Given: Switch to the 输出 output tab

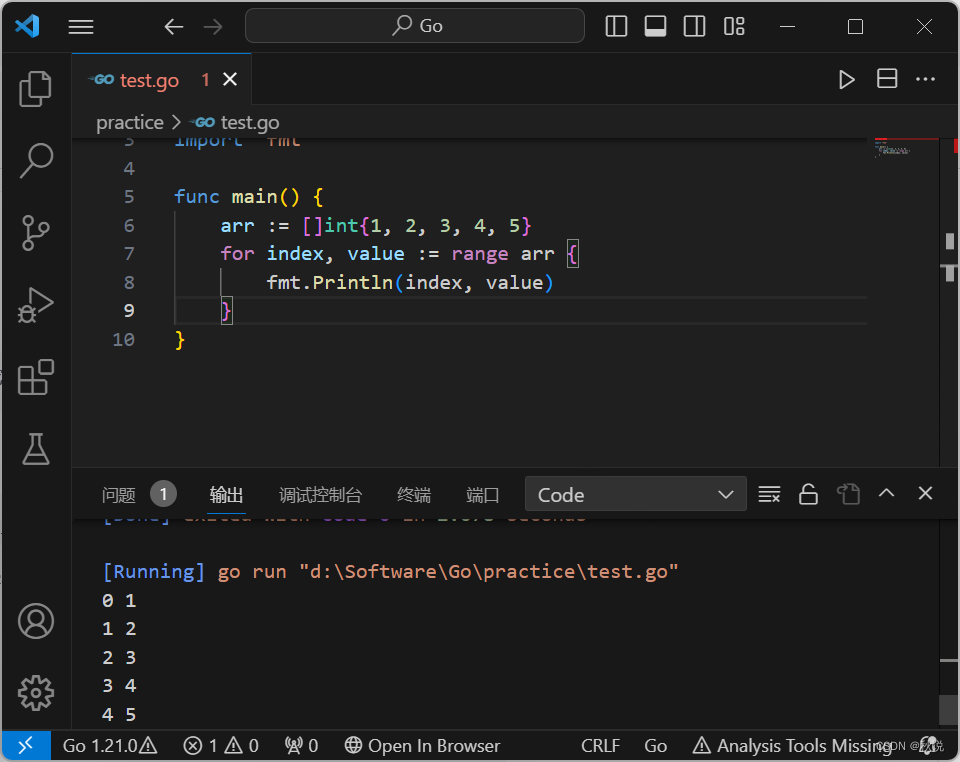Looking at the screenshot, I should pyautogui.click(x=226, y=495).
